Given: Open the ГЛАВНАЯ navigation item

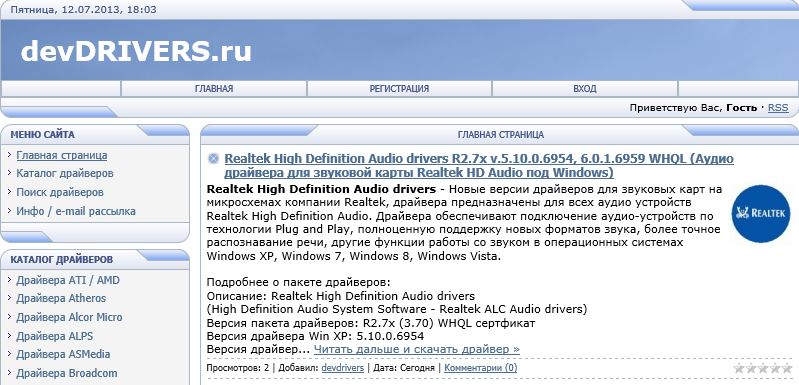Looking at the screenshot, I should tap(214, 89).
